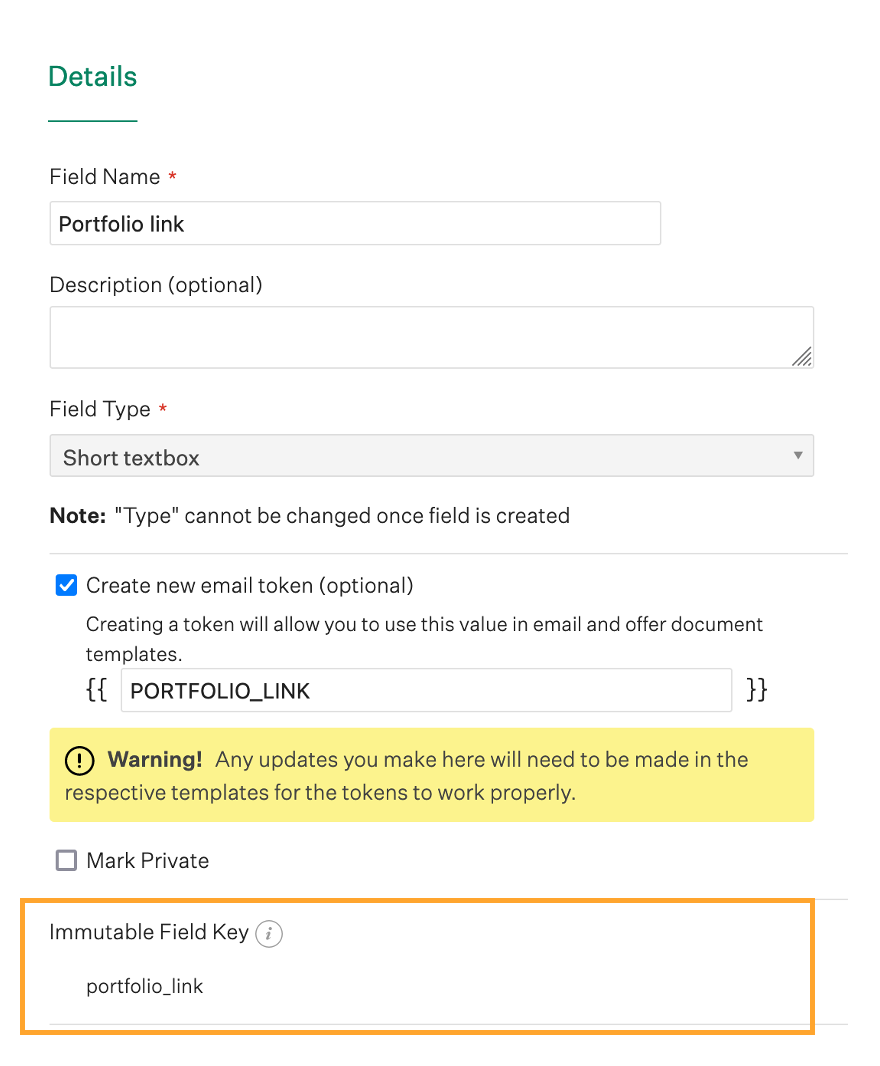The height and width of the screenshot is (1066, 880).
Task: Click the PORTFOLIO_LINK token input field
Action: tap(426, 691)
